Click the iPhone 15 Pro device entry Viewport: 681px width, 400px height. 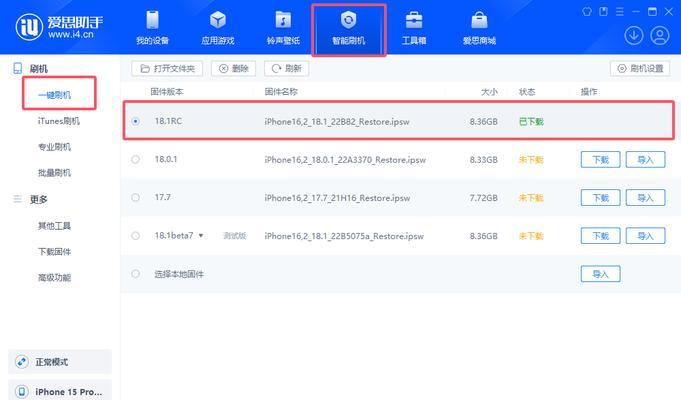(x=60, y=390)
